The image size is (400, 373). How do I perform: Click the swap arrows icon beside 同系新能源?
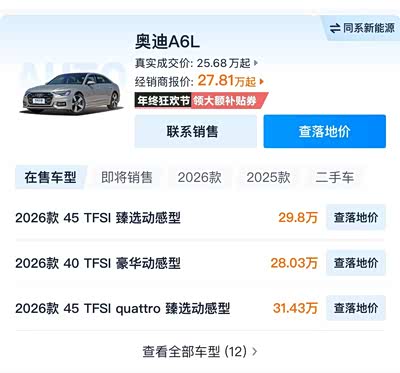pyautogui.click(x=335, y=28)
